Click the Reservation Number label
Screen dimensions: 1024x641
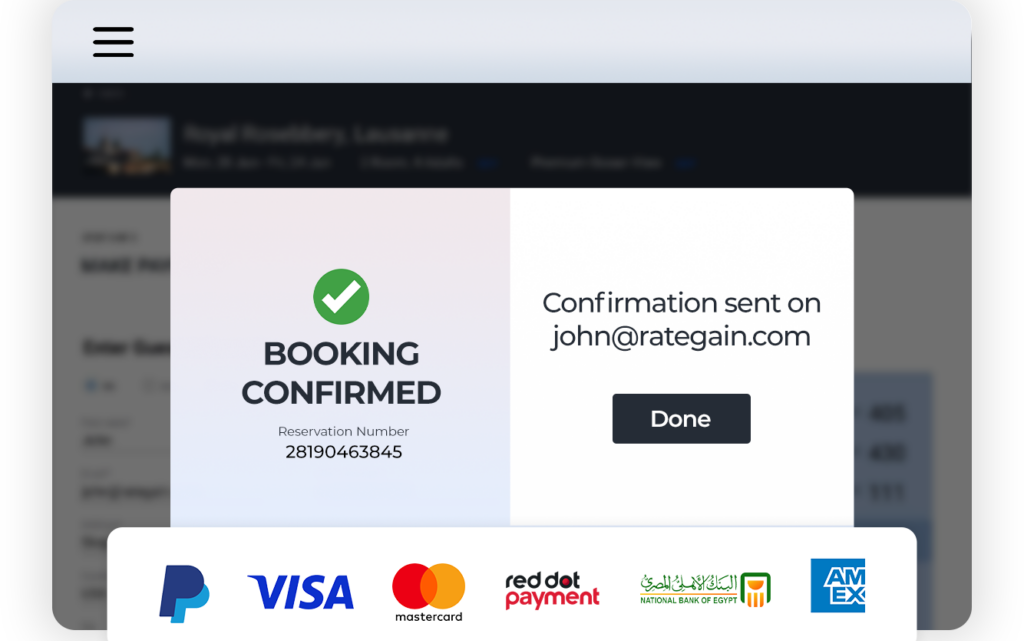[x=343, y=431]
